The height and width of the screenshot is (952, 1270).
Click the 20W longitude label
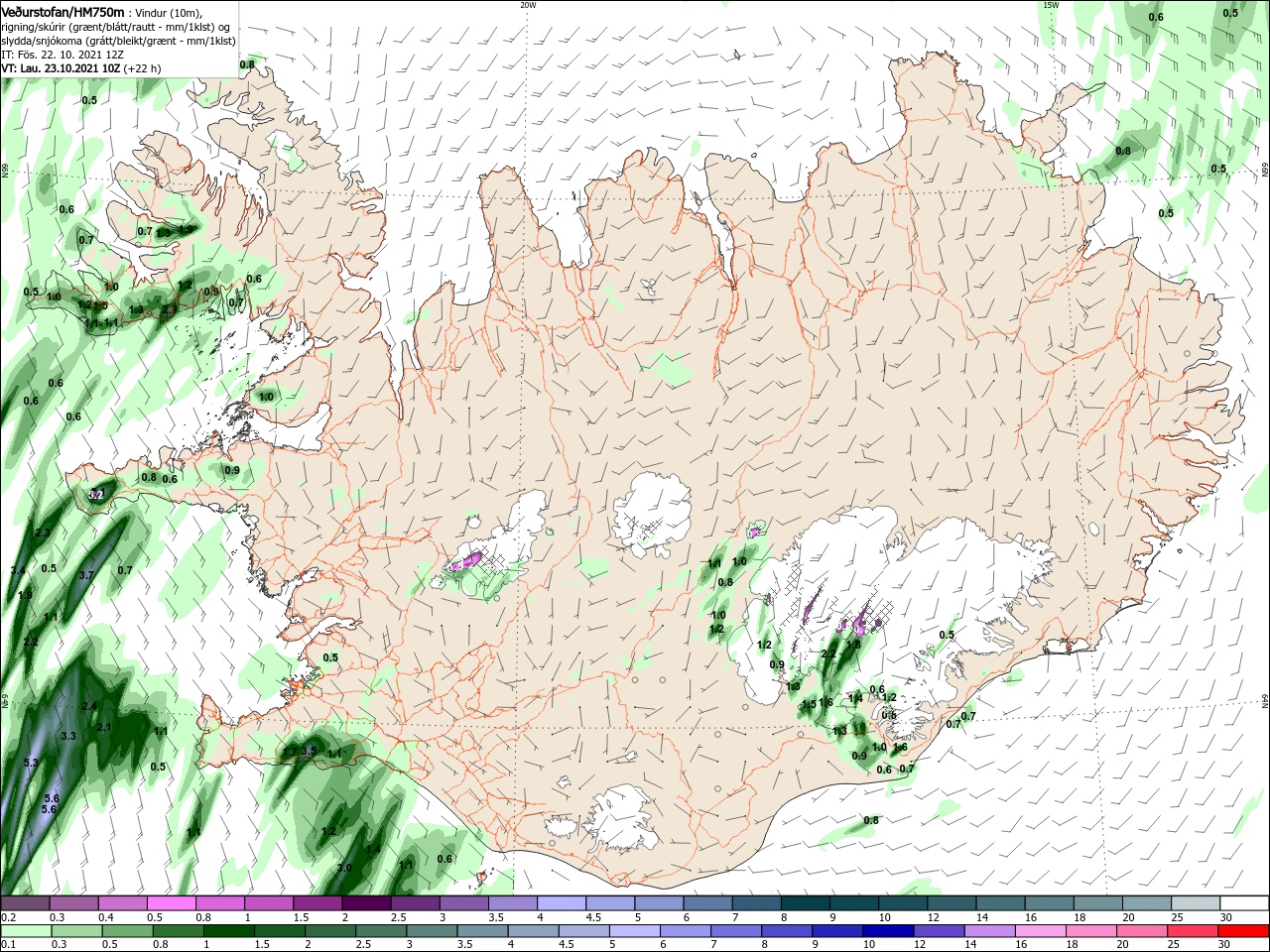point(528,5)
